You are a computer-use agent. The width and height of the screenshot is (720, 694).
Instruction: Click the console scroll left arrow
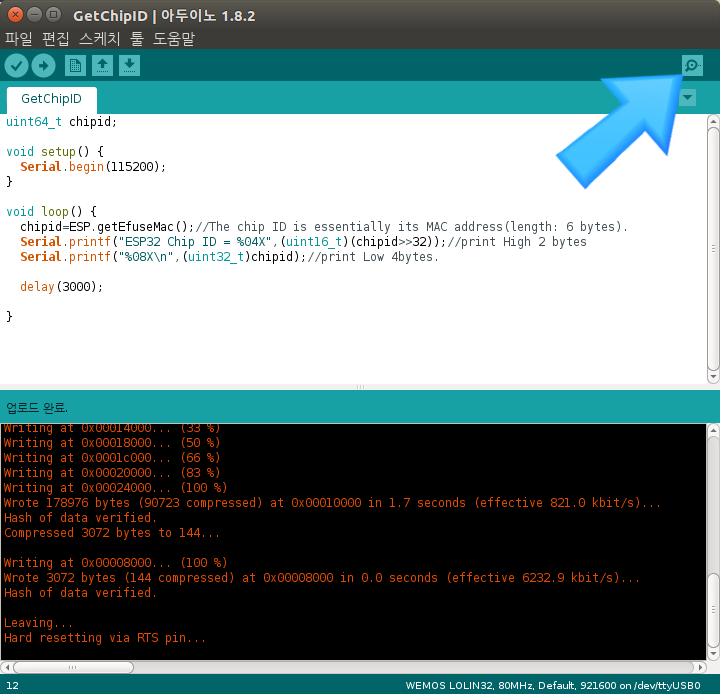click(x=7, y=667)
